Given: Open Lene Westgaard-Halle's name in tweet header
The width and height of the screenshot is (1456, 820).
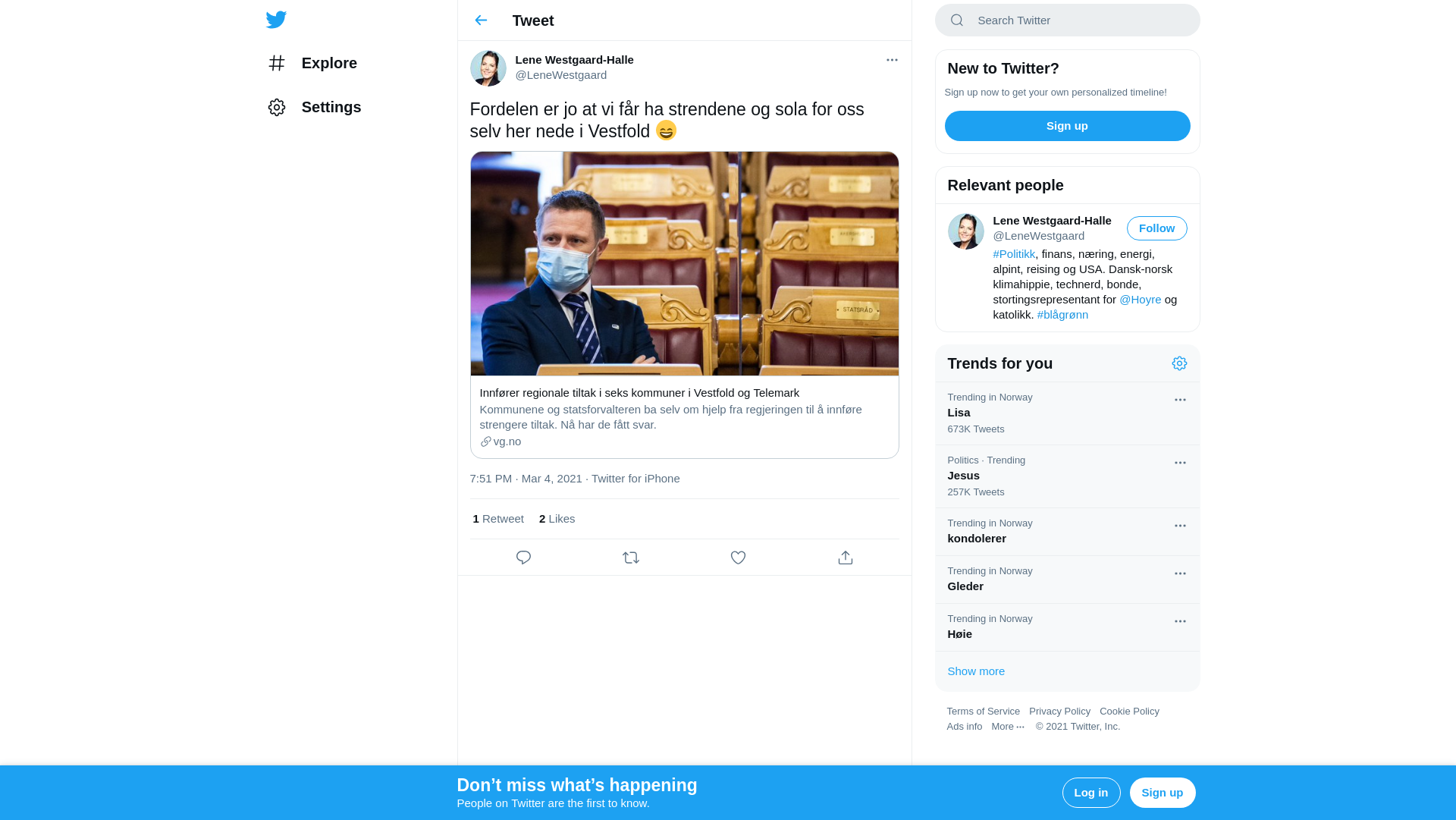Looking at the screenshot, I should point(574,60).
